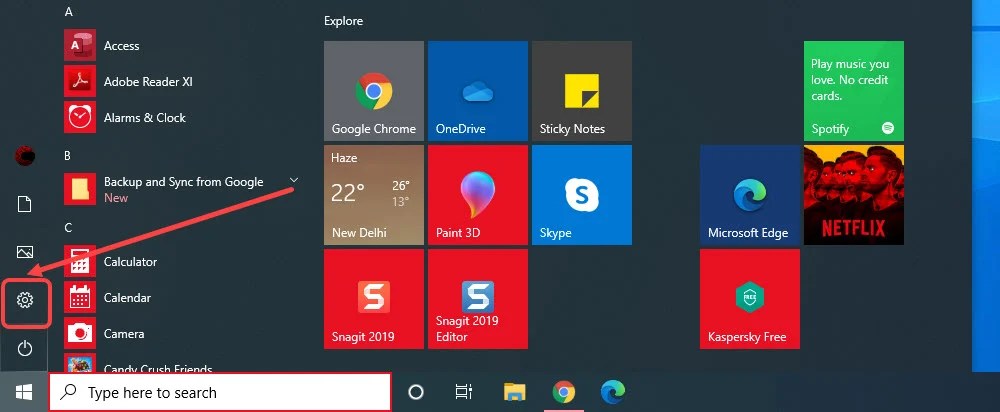
Task: Open the Power options icon
Action: [25, 348]
